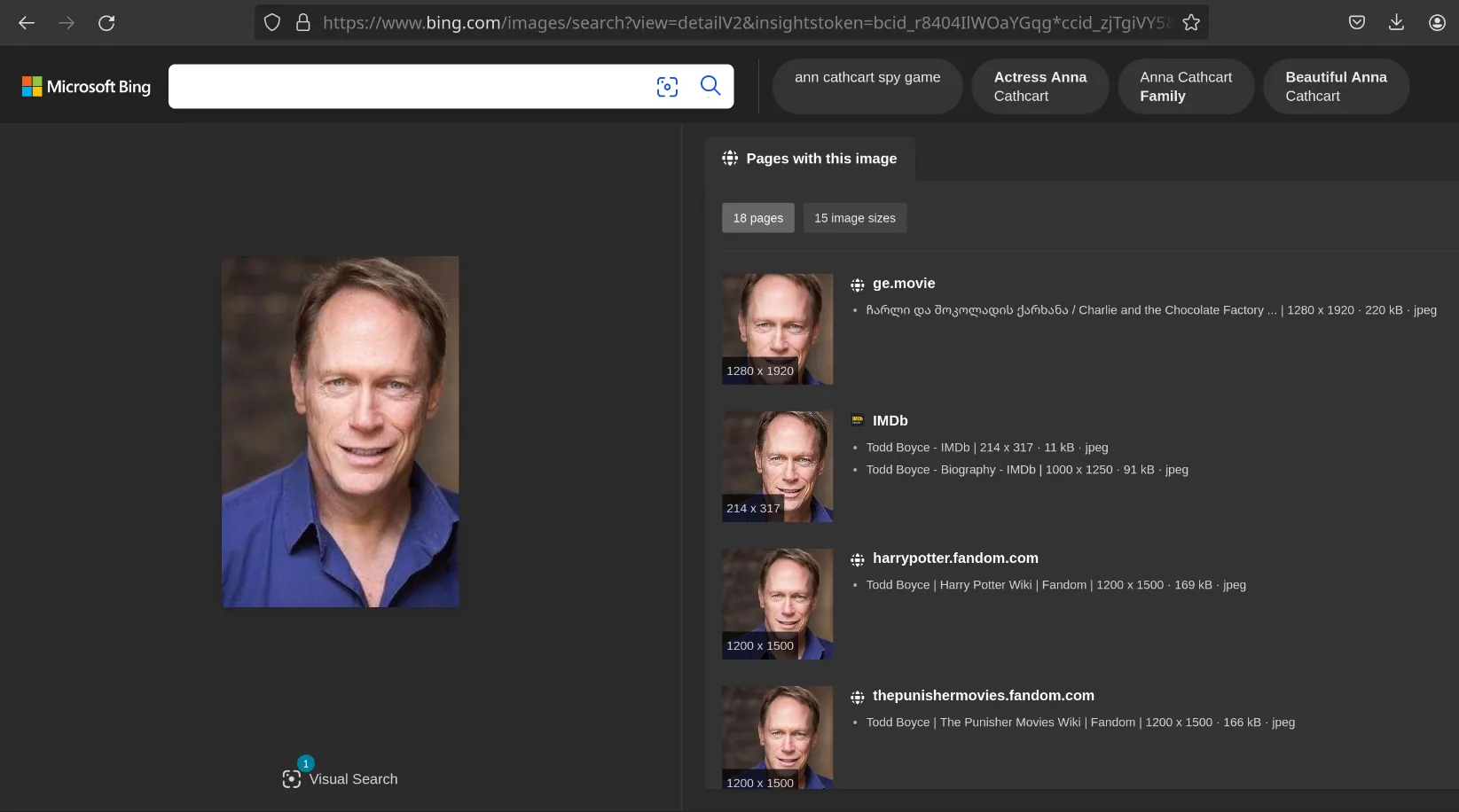Click the harrypotter.fandom.com globe icon
1459x812 pixels.
(x=858, y=559)
